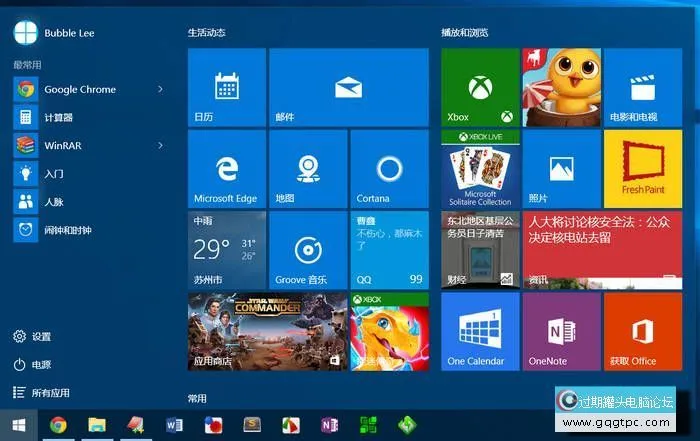
Task: Click the 获取 Office tile
Action: tap(642, 331)
